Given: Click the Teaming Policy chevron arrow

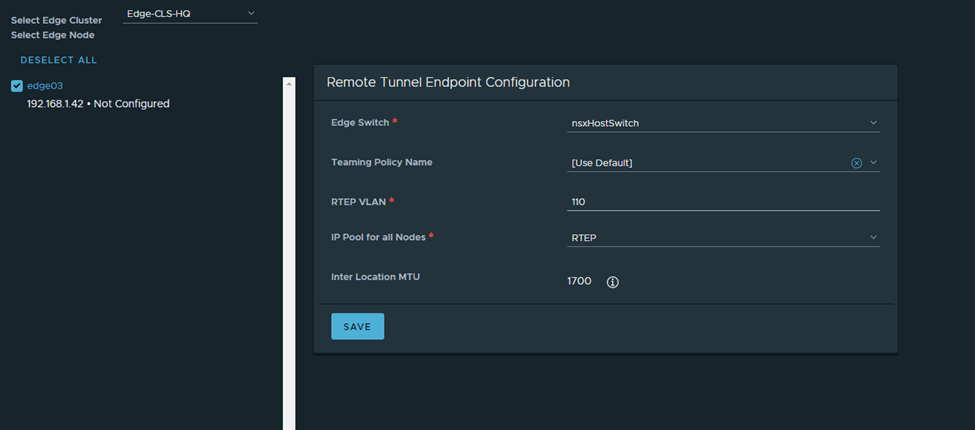Looking at the screenshot, I should click(x=873, y=163).
